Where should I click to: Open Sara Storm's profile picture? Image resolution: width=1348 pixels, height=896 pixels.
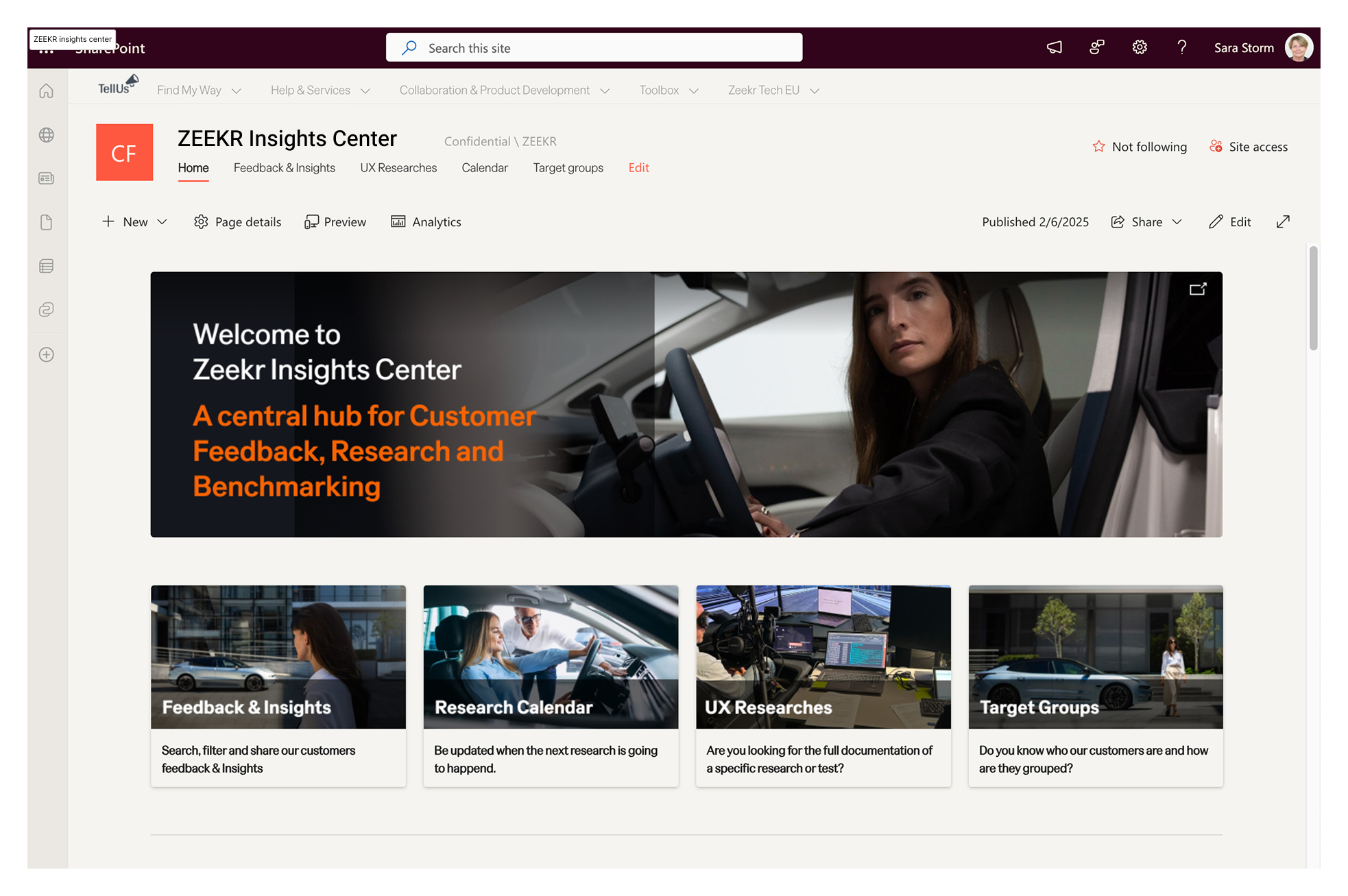1299,47
